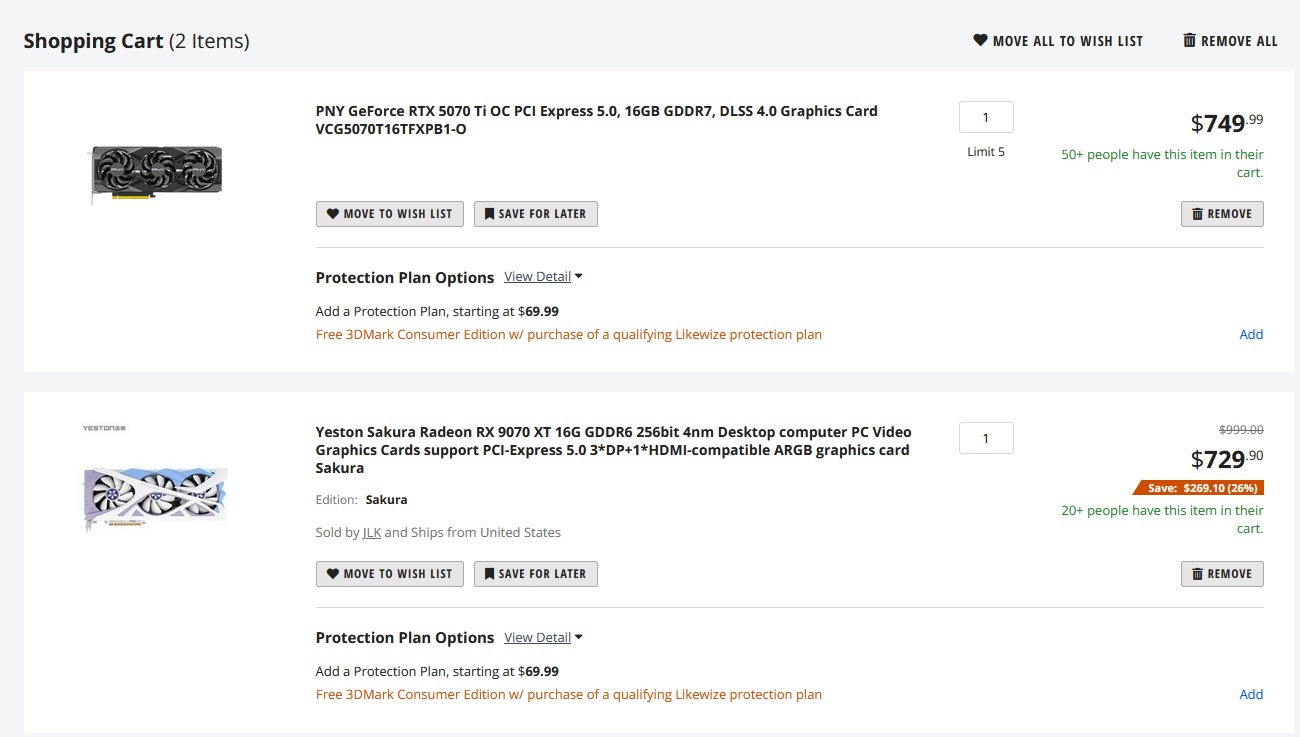Click the Remove All button

point(1230,41)
